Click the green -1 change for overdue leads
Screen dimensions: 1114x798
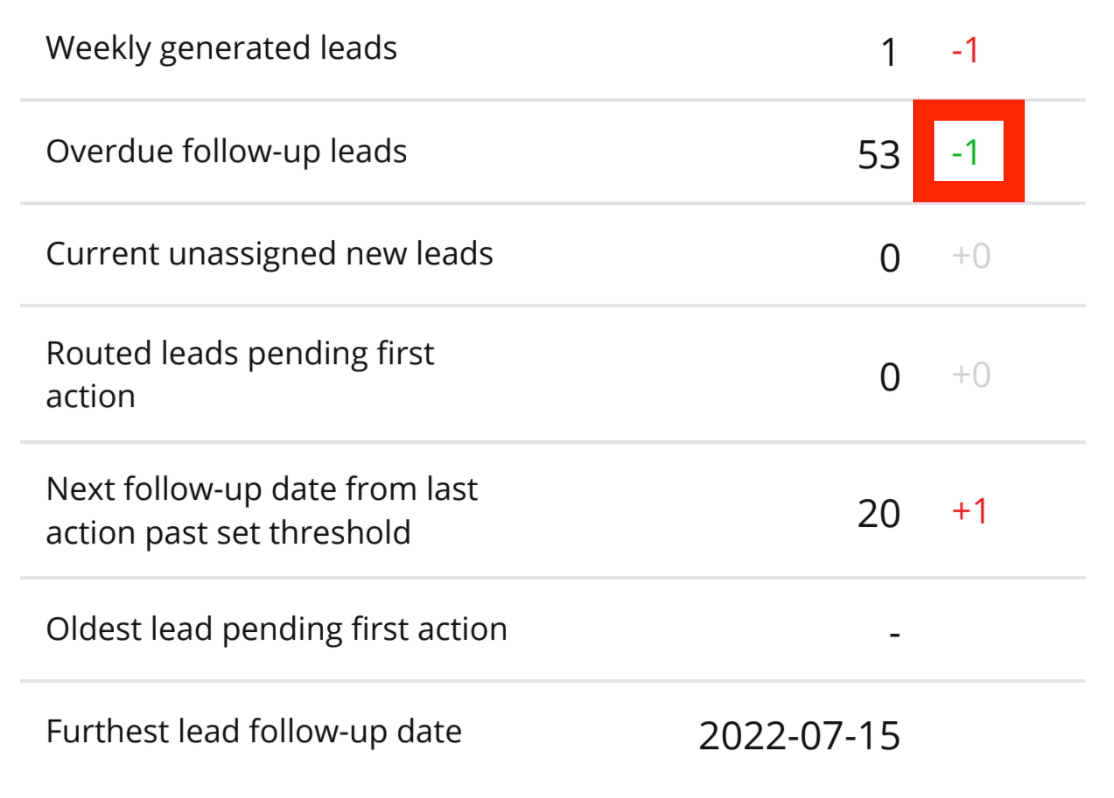pos(966,153)
